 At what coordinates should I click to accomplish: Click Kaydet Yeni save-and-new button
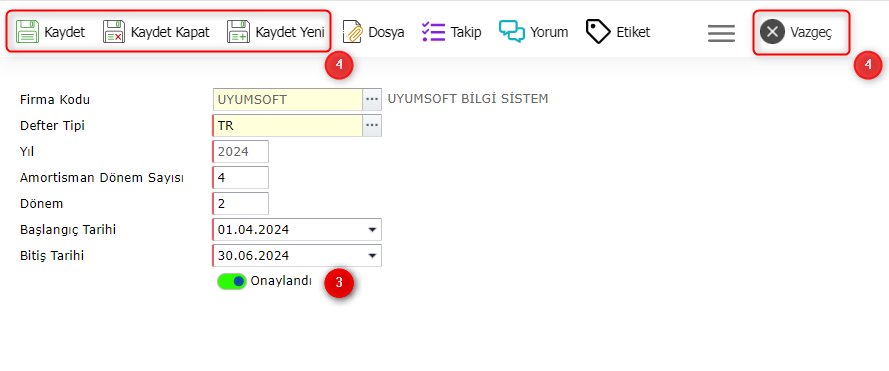276,32
